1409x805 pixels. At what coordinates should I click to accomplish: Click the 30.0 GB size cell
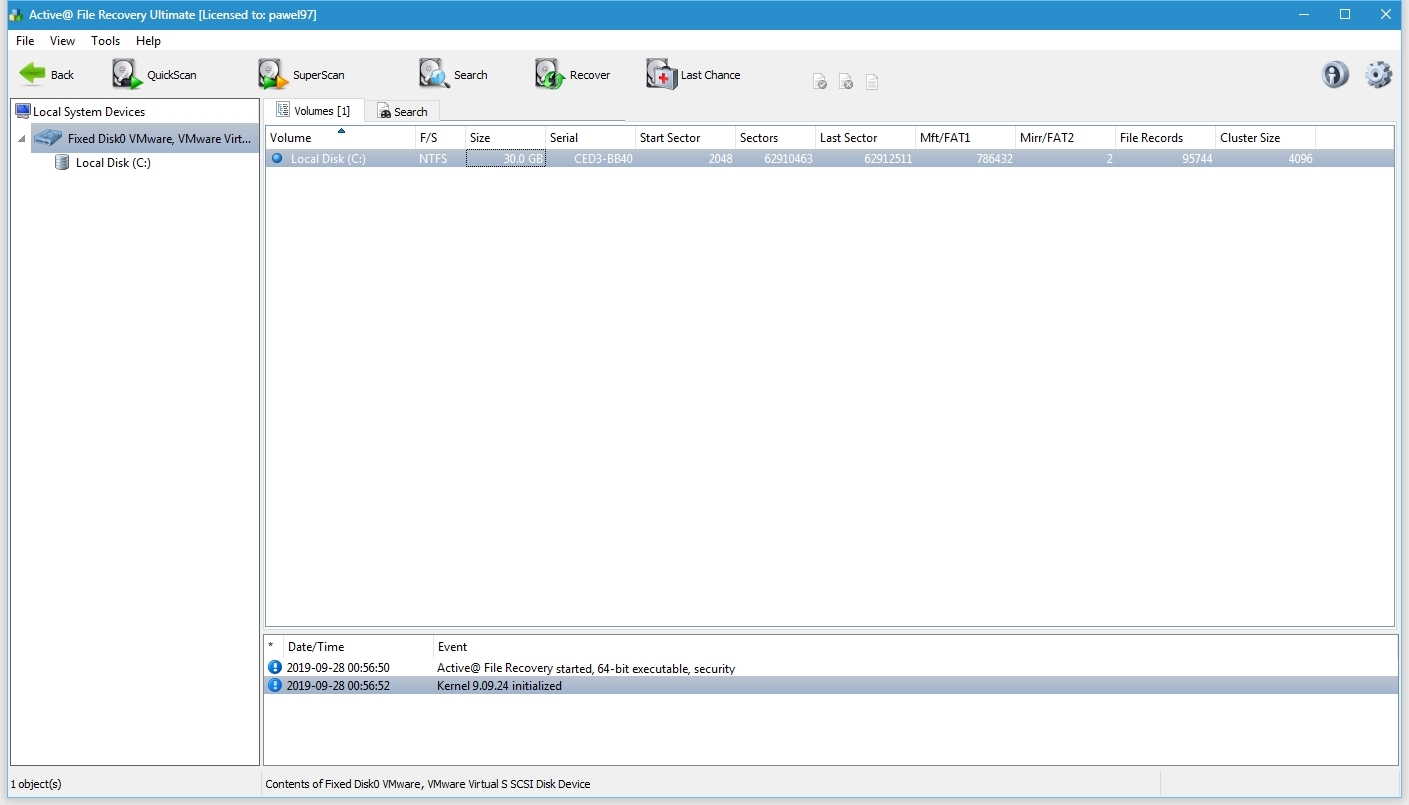tap(505, 159)
